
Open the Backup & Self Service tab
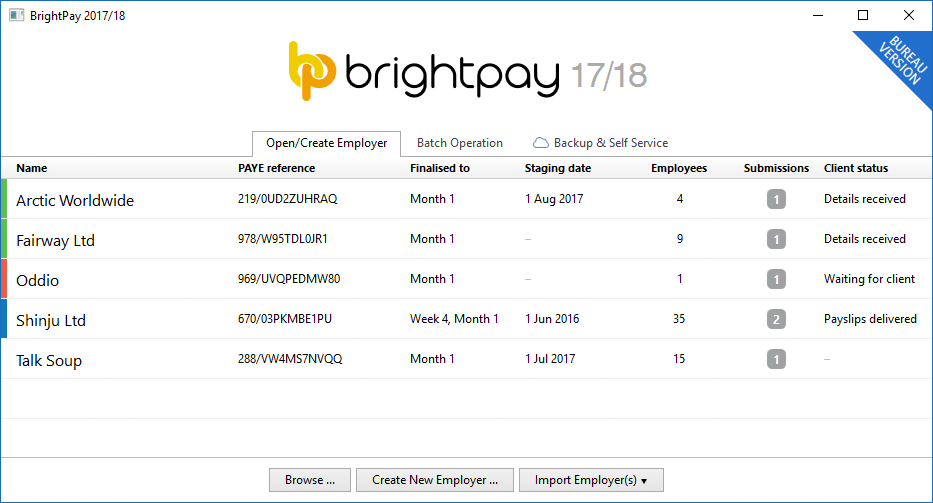tap(600, 143)
